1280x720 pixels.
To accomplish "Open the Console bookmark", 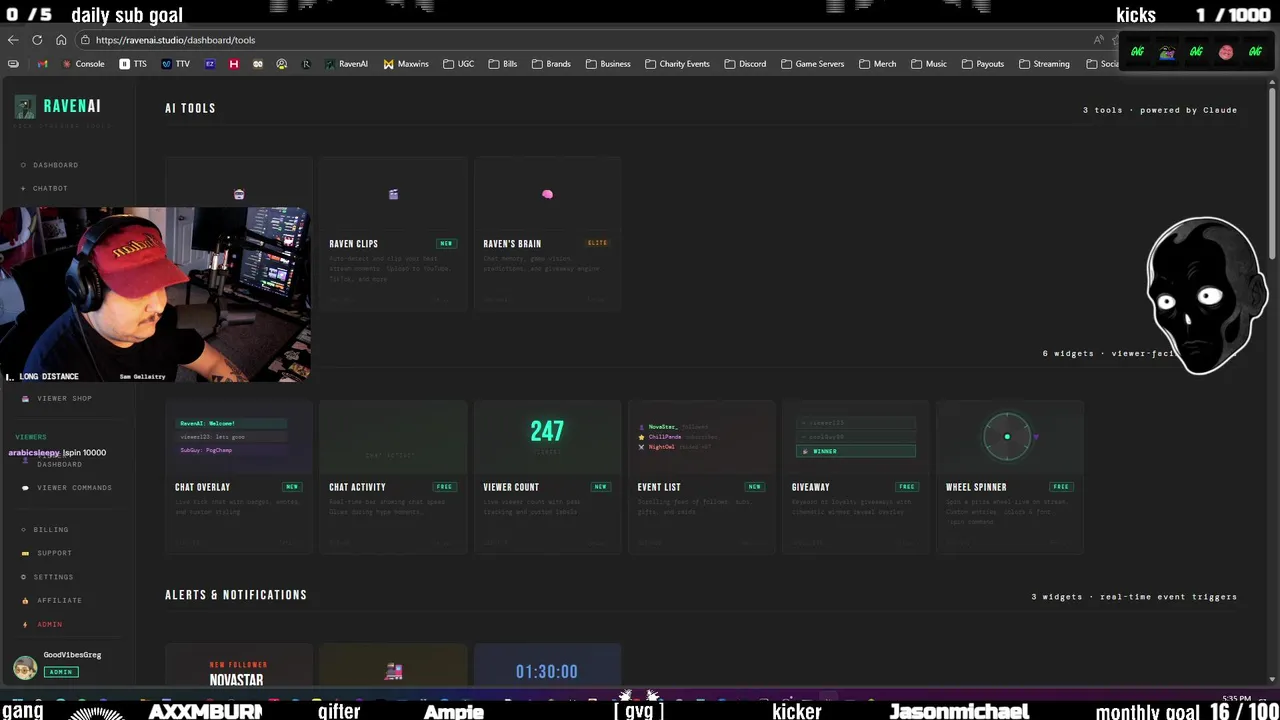I will [x=83, y=64].
